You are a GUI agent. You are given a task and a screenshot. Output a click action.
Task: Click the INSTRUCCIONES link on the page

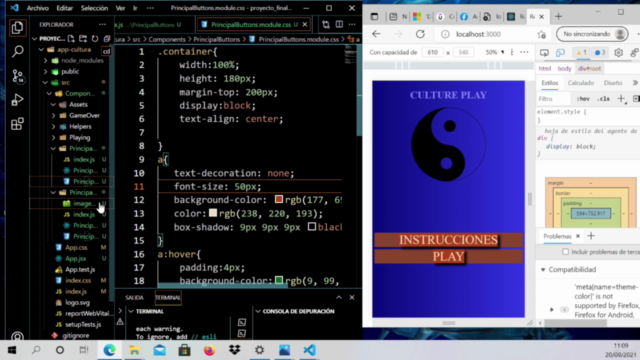point(448,240)
